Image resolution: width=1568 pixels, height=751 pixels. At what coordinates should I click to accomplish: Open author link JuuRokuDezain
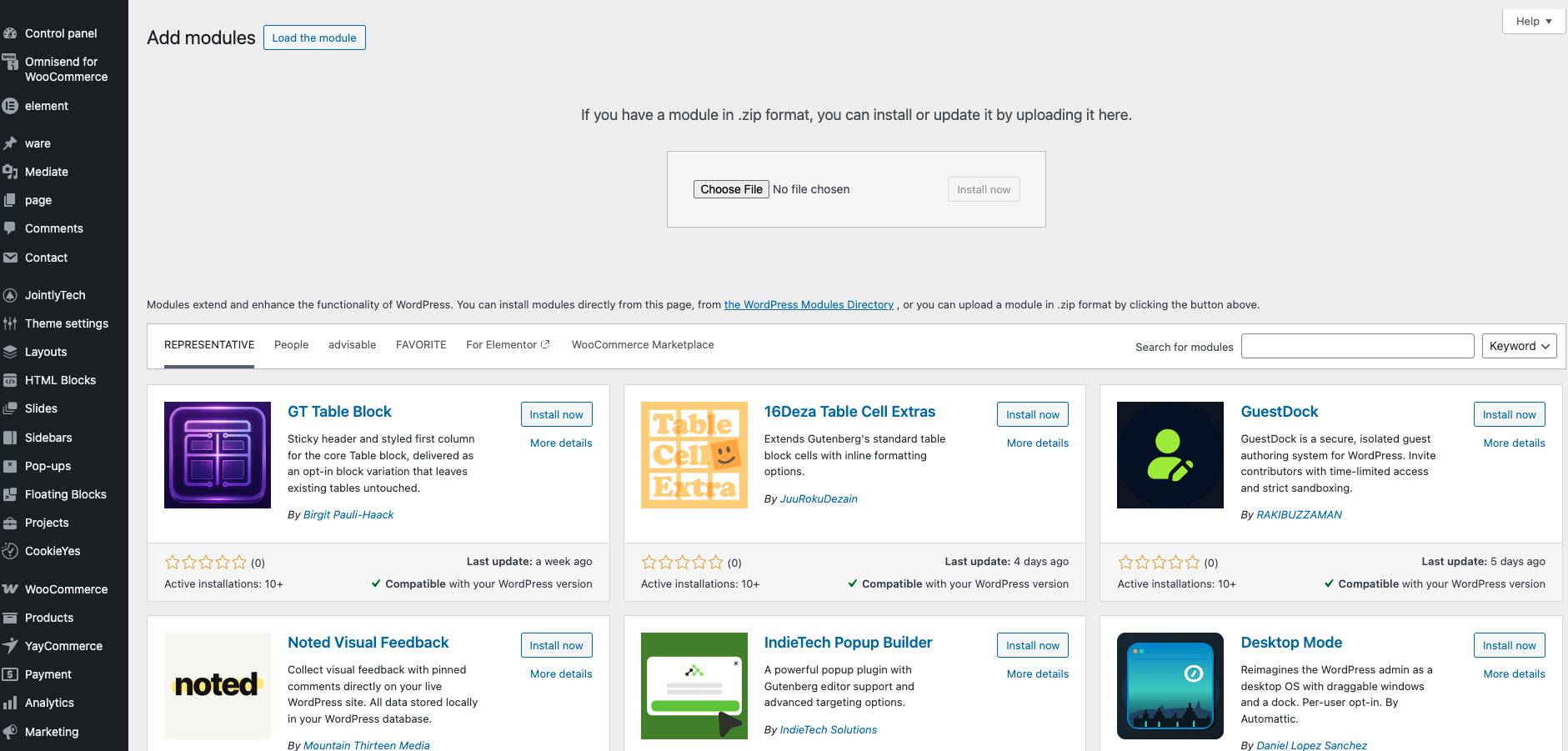pyautogui.click(x=819, y=499)
